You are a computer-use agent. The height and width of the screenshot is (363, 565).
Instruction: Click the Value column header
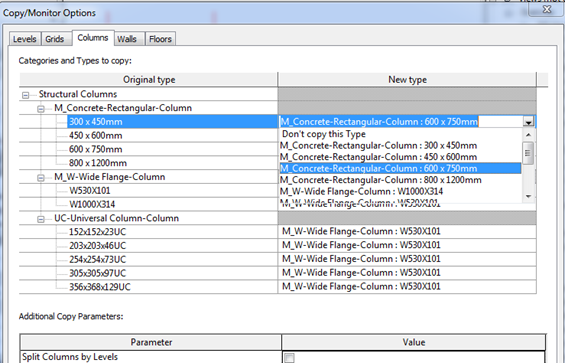click(x=414, y=342)
